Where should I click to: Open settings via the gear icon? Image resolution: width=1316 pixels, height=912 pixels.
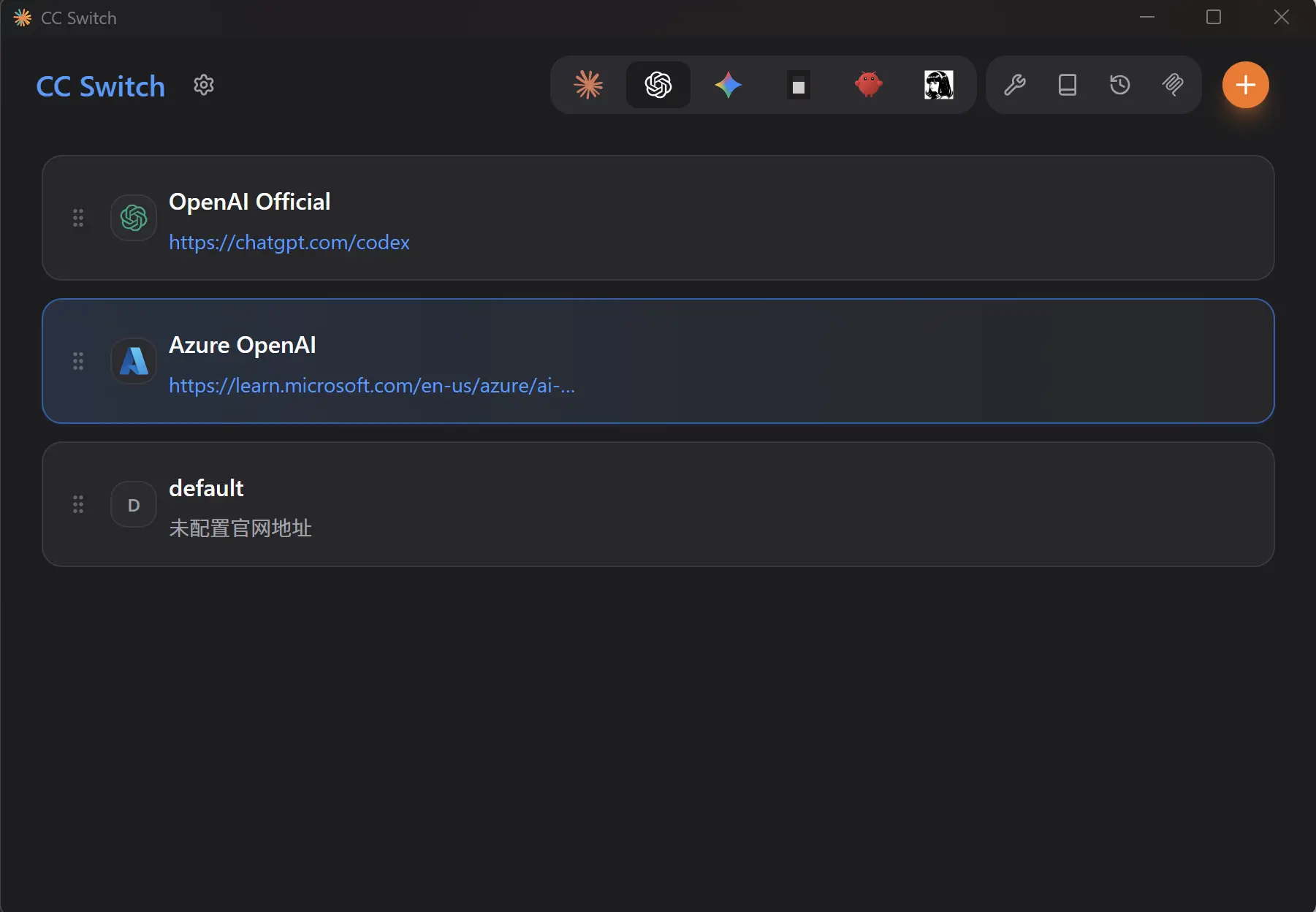point(204,85)
